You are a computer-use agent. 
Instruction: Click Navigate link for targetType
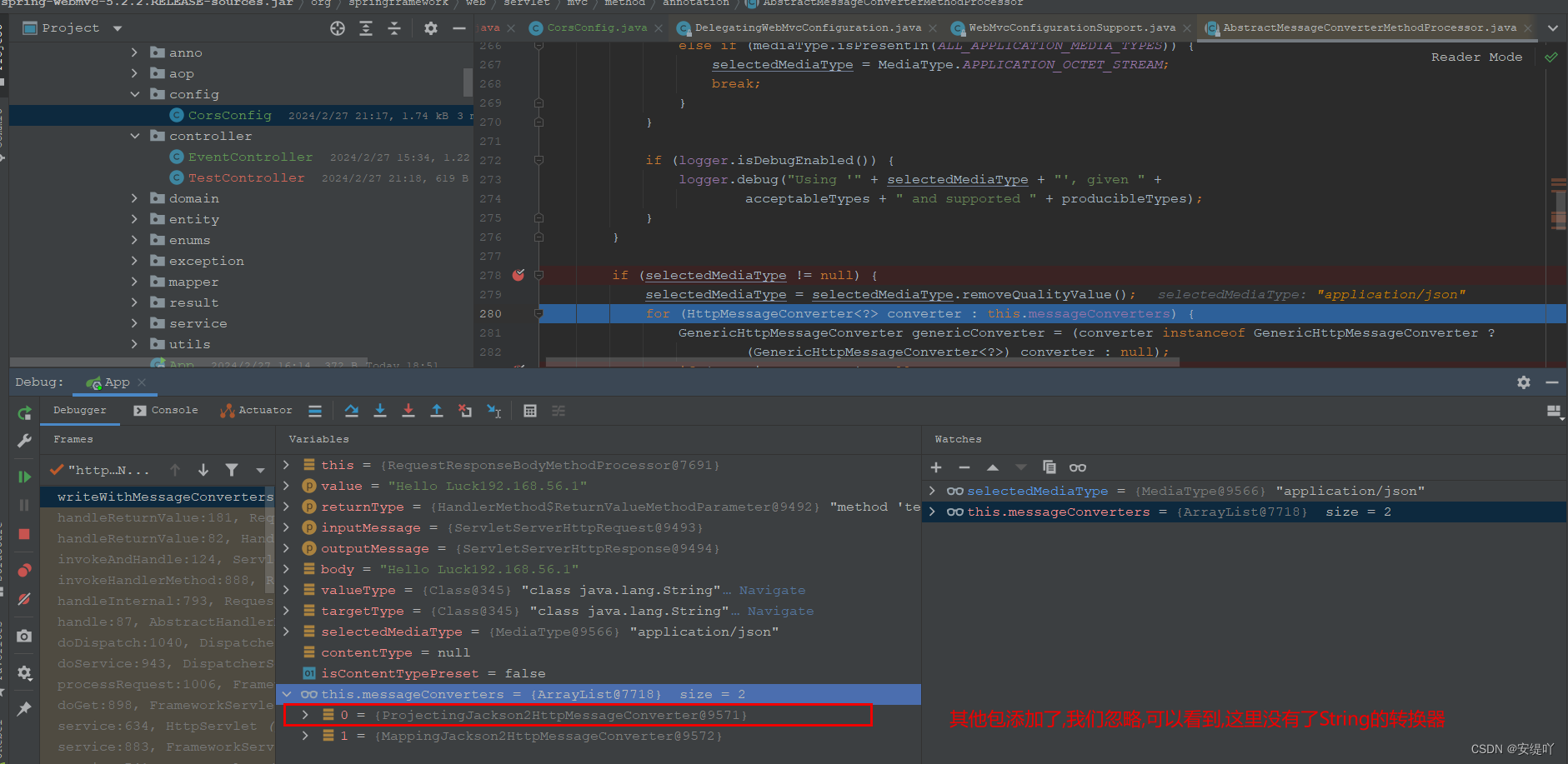click(780, 611)
